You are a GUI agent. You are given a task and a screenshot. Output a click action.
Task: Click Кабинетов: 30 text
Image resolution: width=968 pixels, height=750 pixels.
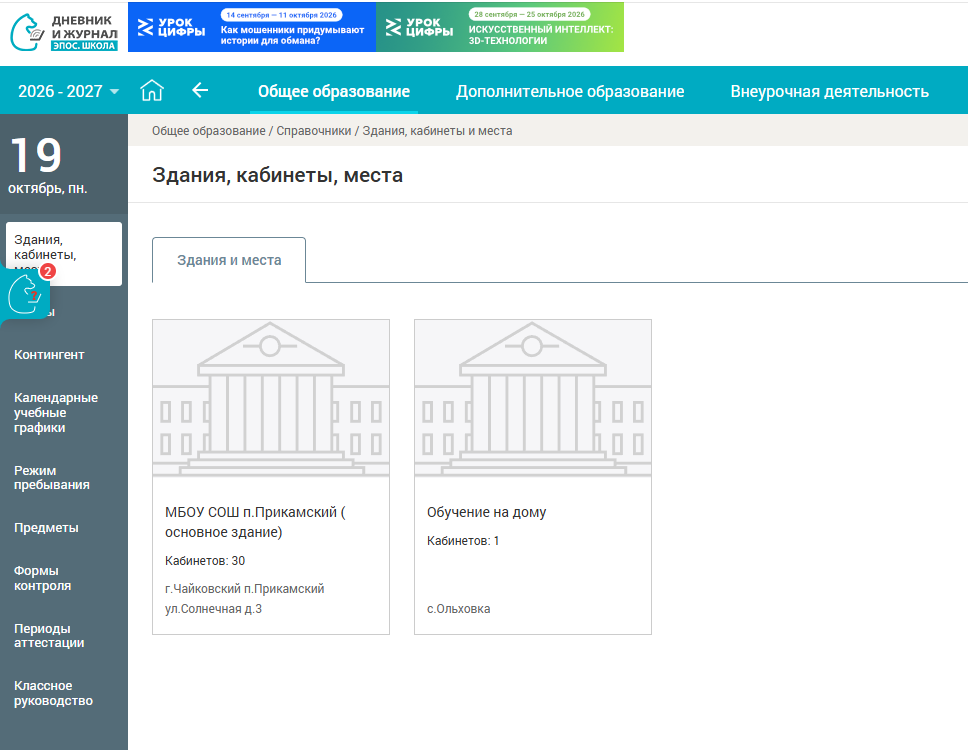(x=205, y=560)
